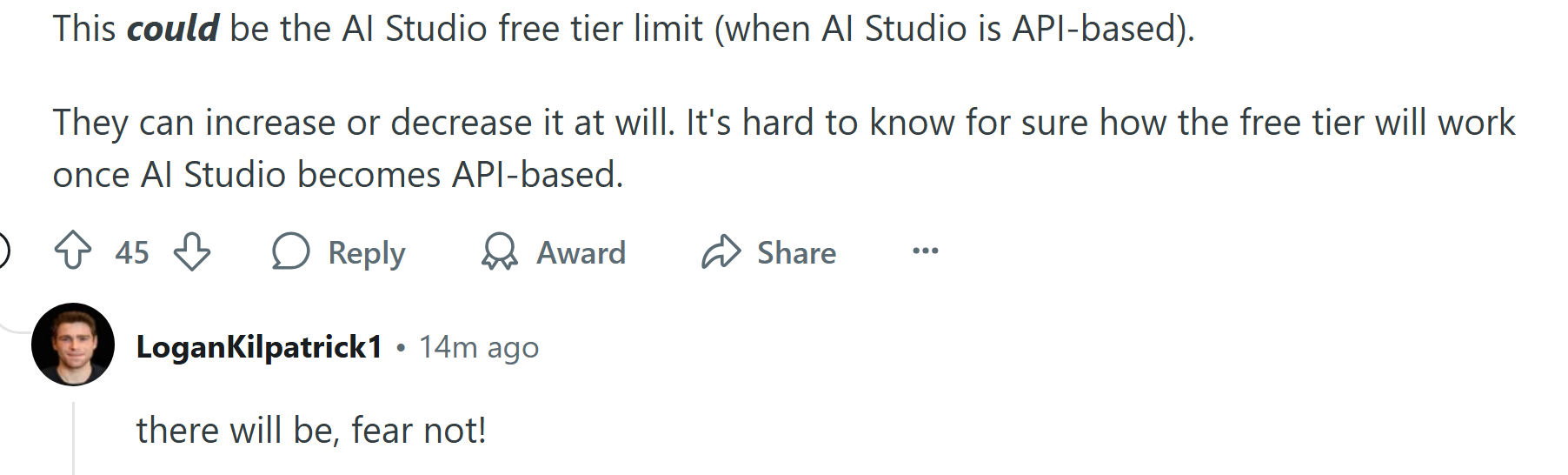Viewport: 1568px width, 475px height.
Task: Click the bold italic word "could"
Action: click(x=172, y=29)
